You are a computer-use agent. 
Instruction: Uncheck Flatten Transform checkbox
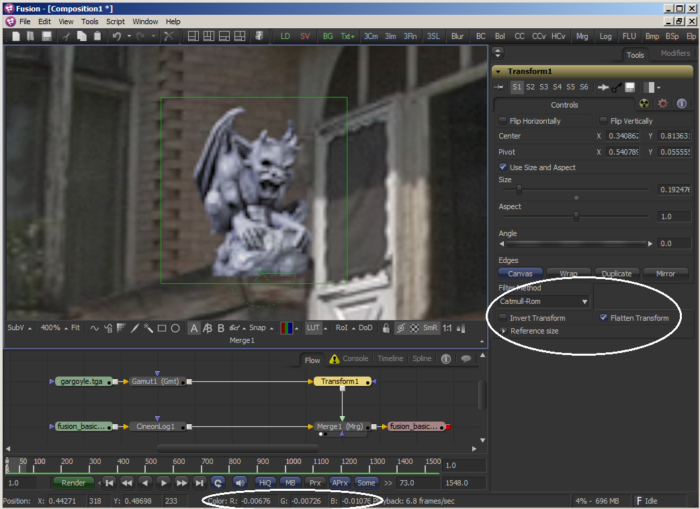click(x=603, y=317)
